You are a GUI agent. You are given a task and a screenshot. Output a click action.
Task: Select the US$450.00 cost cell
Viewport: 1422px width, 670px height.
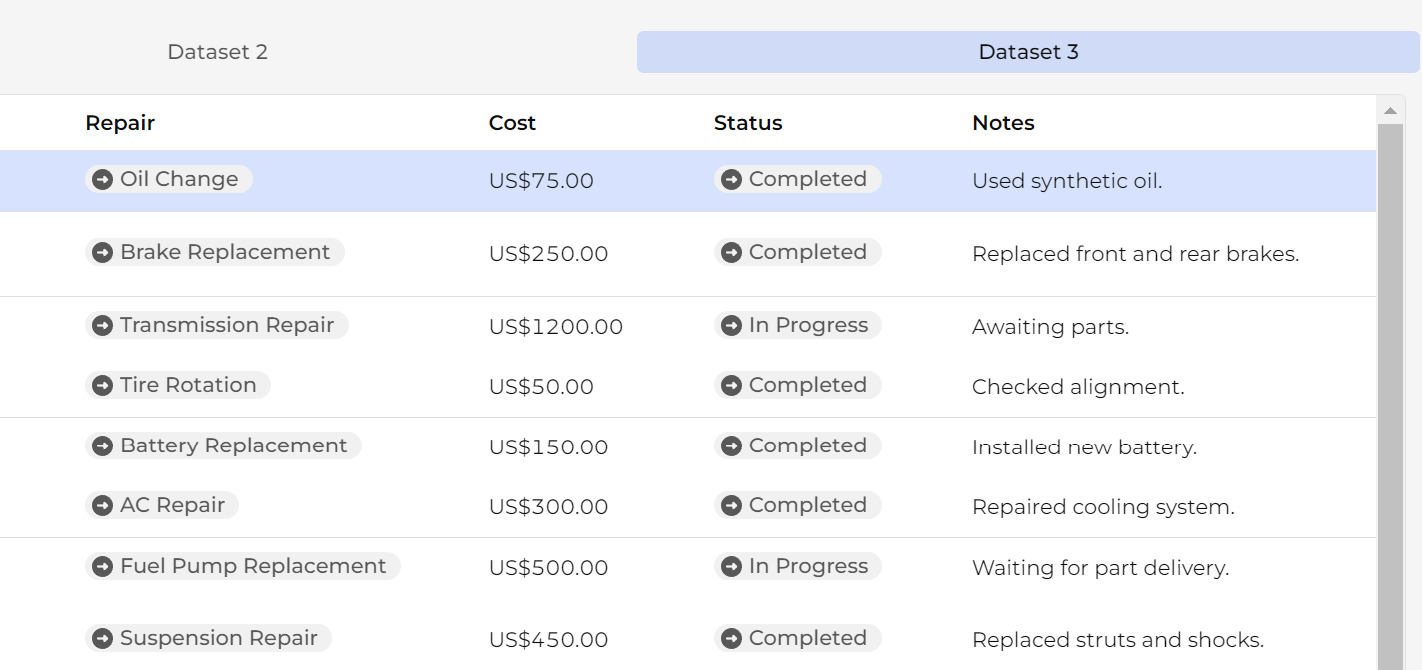548,640
